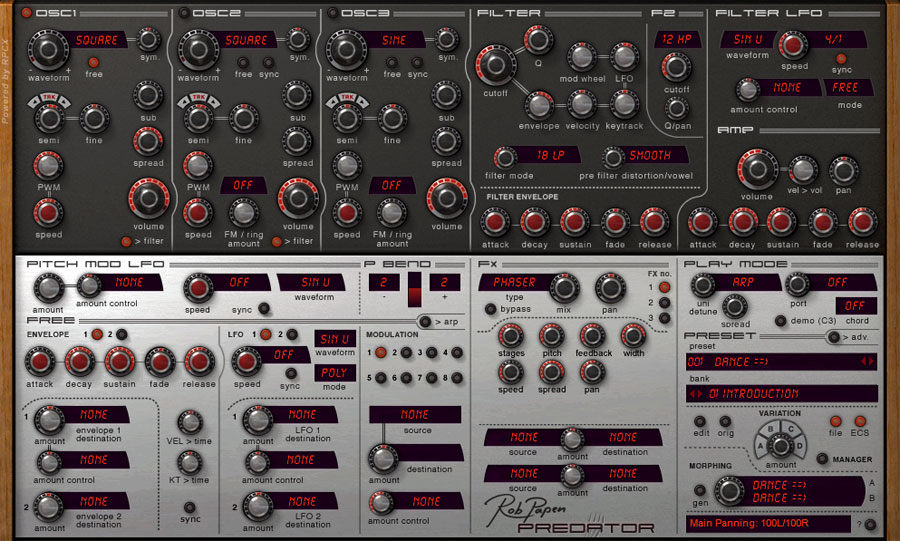The height and width of the screenshot is (541, 900).
Task: Select FX slot number 3
Action: coord(665,317)
